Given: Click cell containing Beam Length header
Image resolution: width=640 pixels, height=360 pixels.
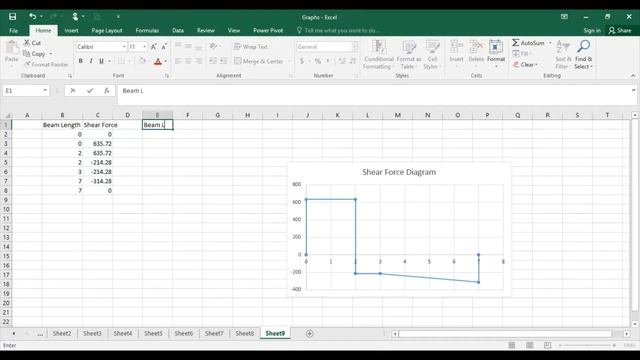Looking at the screenshot, I should [62, 125].
